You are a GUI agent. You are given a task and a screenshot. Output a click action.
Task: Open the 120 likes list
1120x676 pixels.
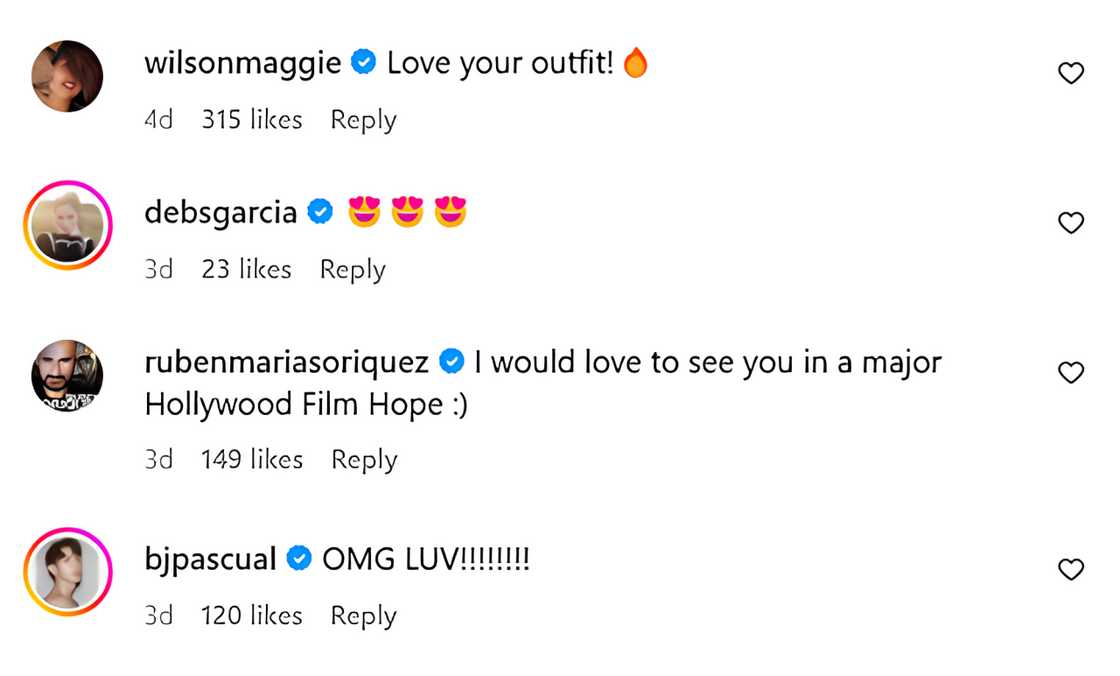click(251, 616)
